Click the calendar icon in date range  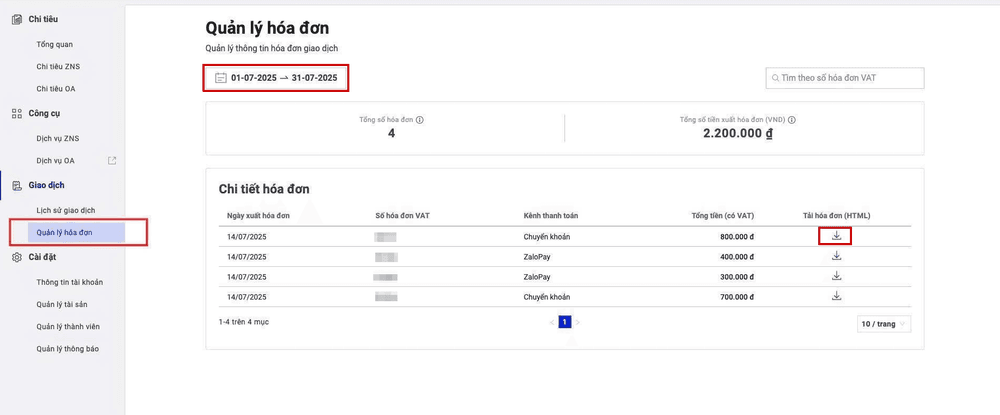coord(221,78)
